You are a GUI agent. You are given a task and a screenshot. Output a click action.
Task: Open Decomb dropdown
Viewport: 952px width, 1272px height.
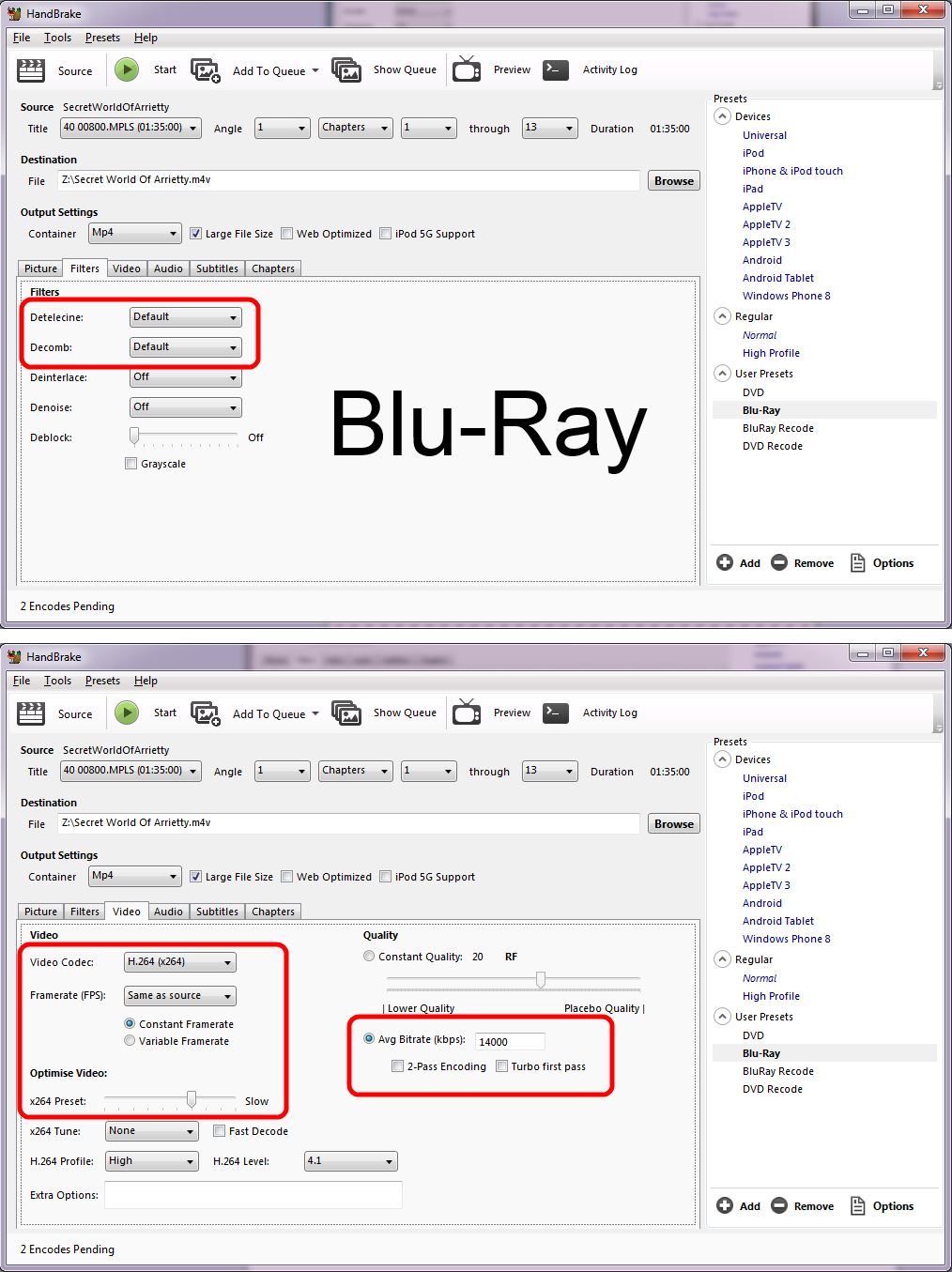(x=185, y=347)
